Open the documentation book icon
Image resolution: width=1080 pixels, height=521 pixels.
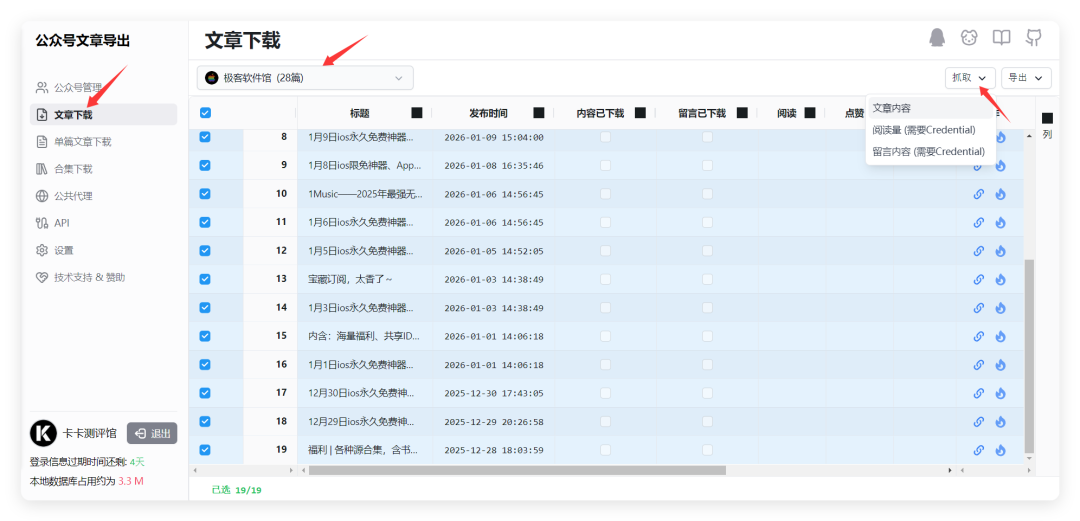[x=1001, y=37]
